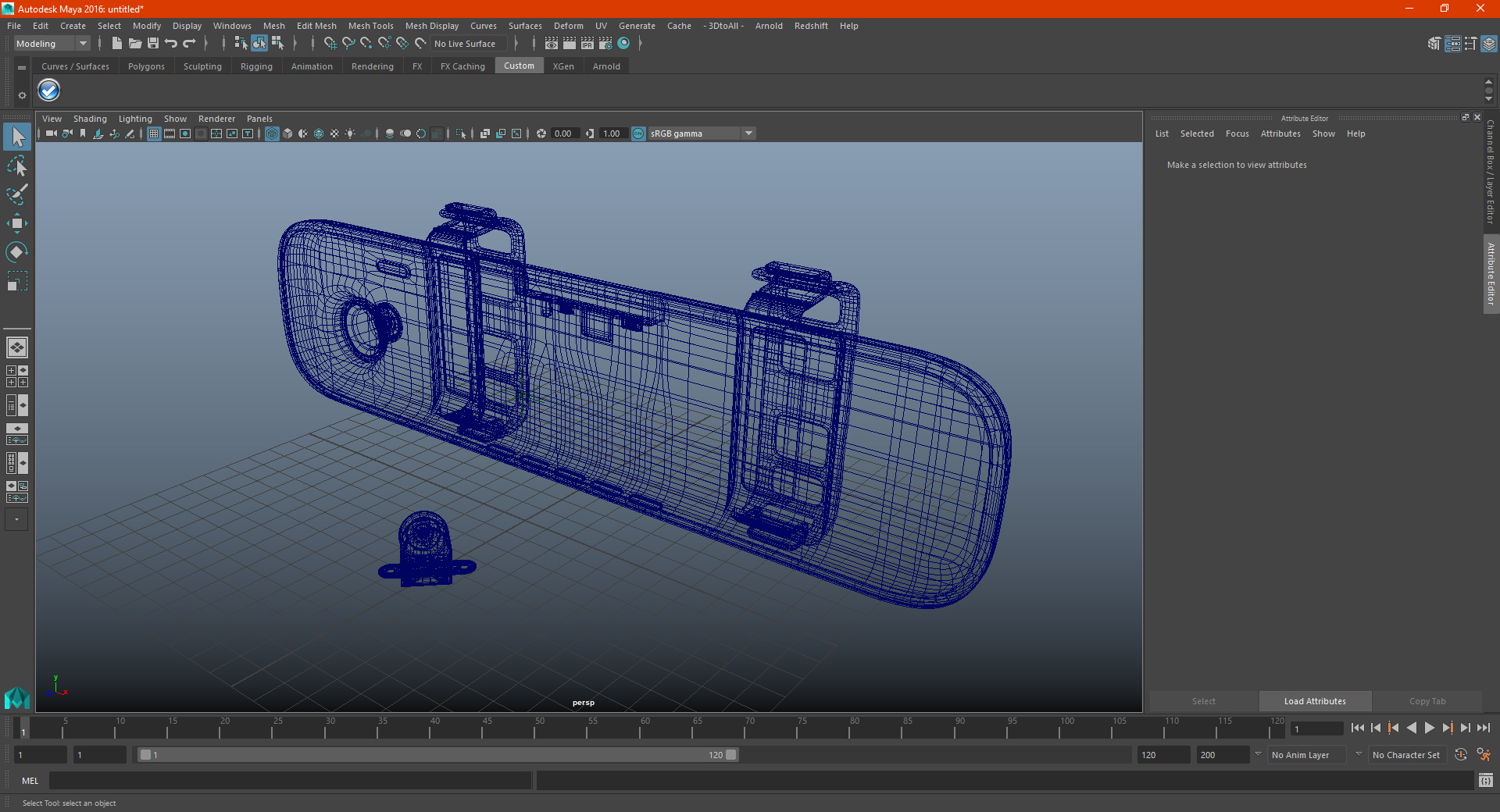Image resolution: width=1500 pixels, height=812 pixels.
Task: Select camera icon in panel toolbar
Action: (x=52, y=134)
